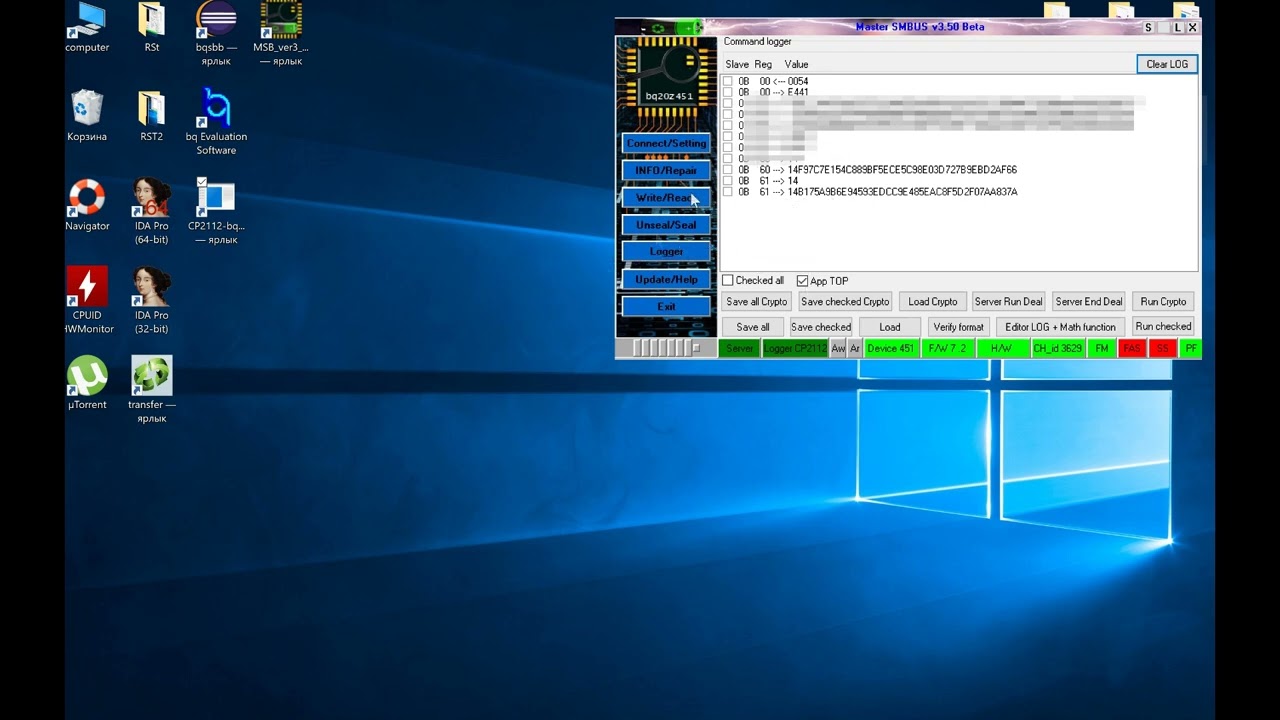This screenshot has width=1280, height=720.
Task: Click the Run checked button
Action: click(x=1163, y=327)
